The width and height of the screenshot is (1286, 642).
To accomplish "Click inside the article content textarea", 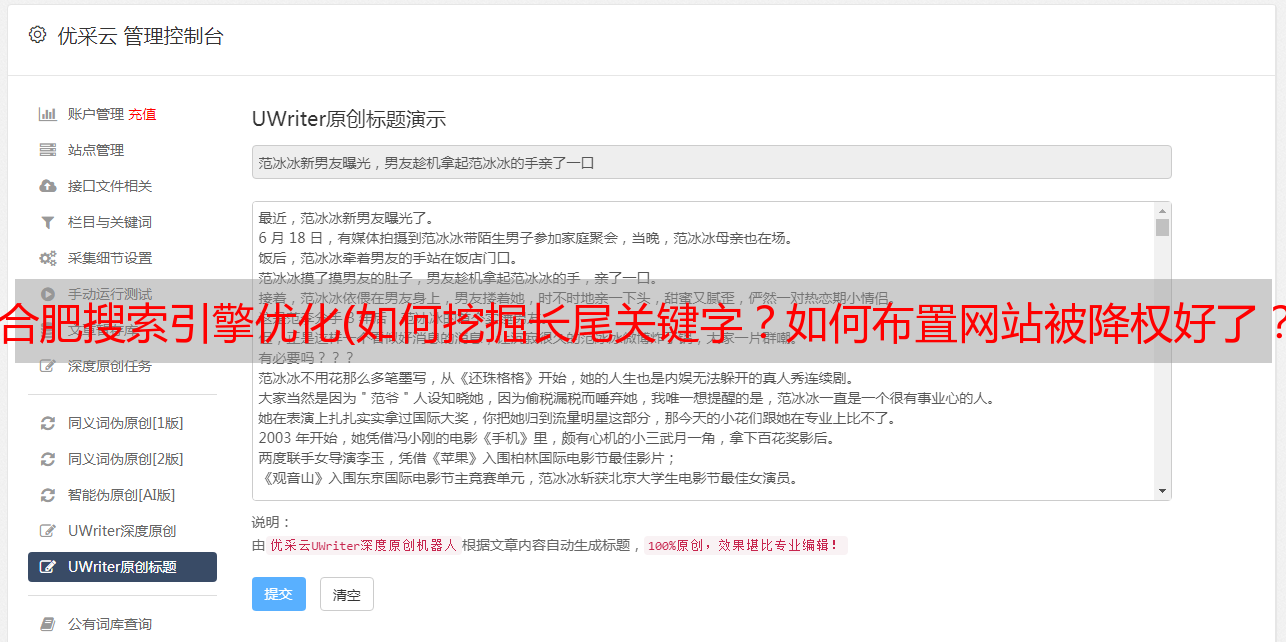I will point(703,351).
